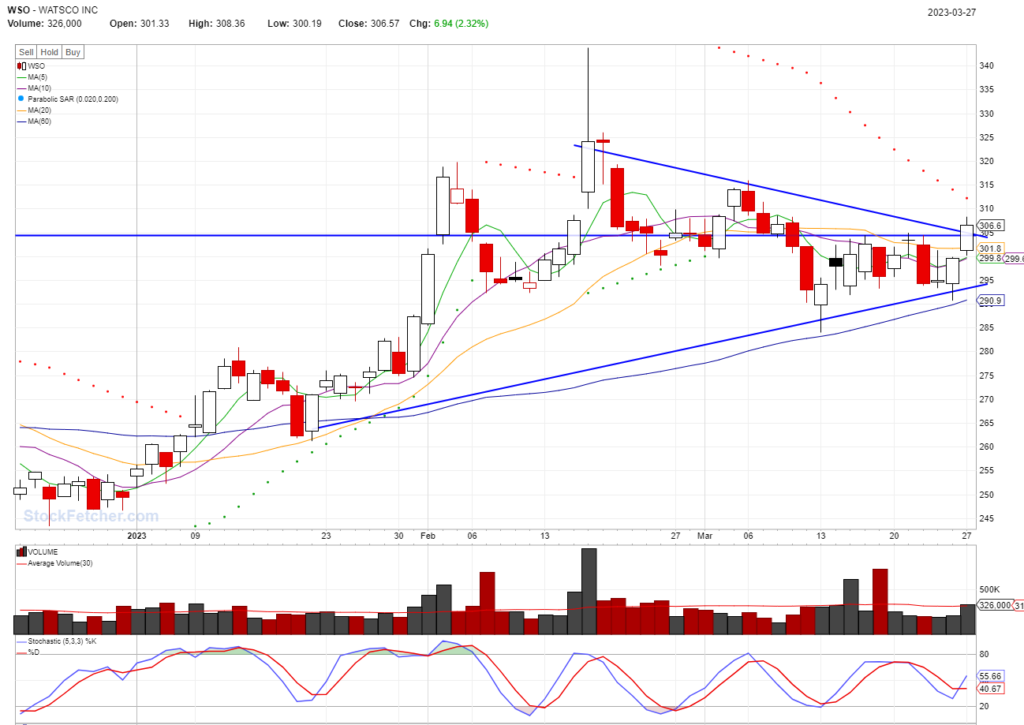Click the 80 stochastic axis label
The width and height of the screenshot is (1024, 725).
[984, 654]
